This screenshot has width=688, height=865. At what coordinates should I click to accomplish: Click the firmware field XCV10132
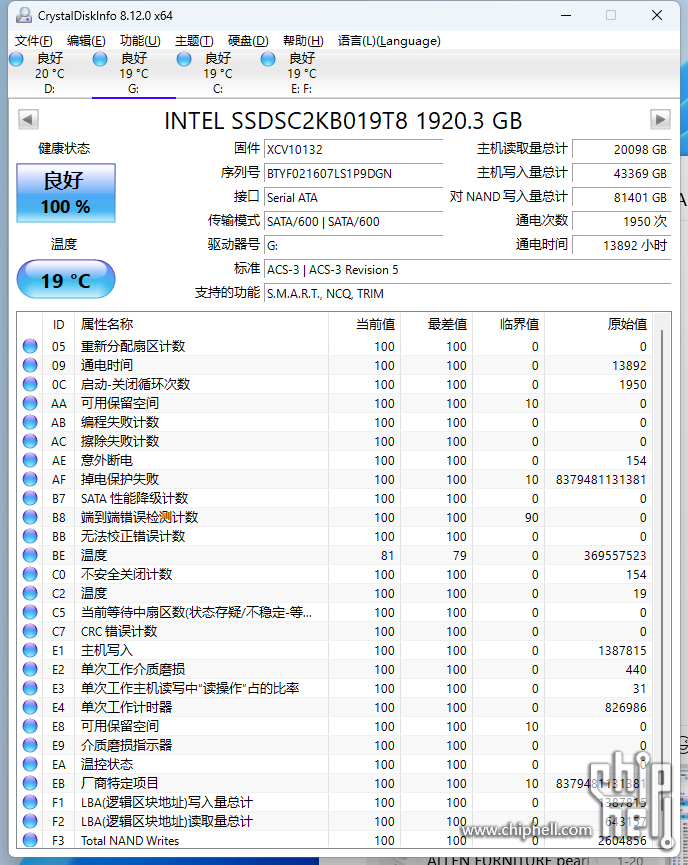pyautogui.click(x=353, y=149)
